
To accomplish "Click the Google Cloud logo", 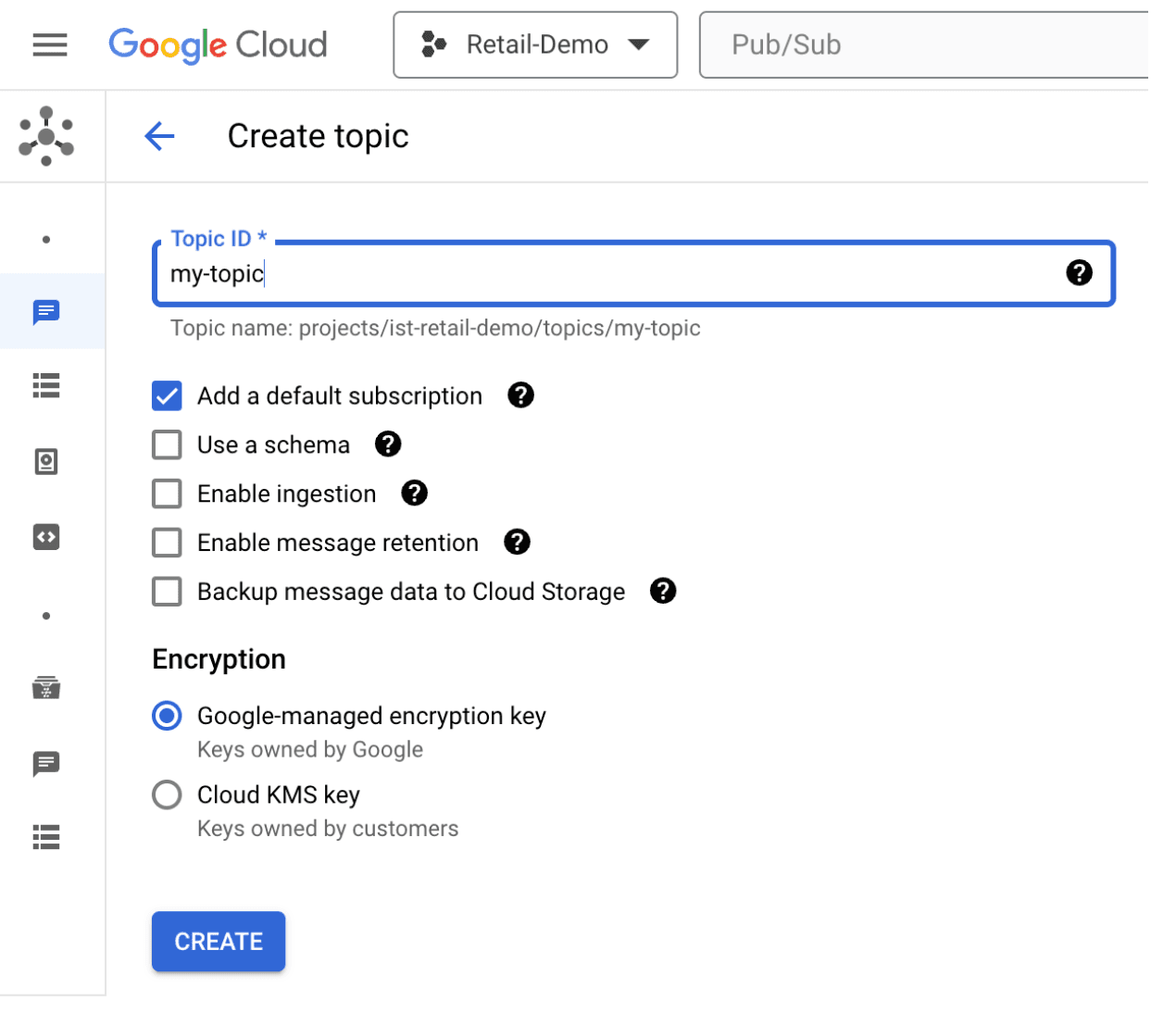I will (218, 44).
